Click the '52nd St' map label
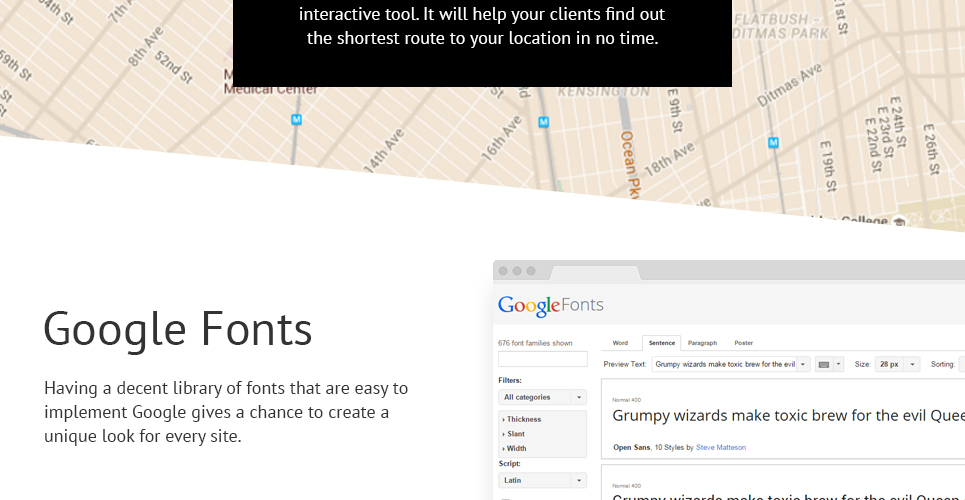965x500 pixels. [174, 67]
